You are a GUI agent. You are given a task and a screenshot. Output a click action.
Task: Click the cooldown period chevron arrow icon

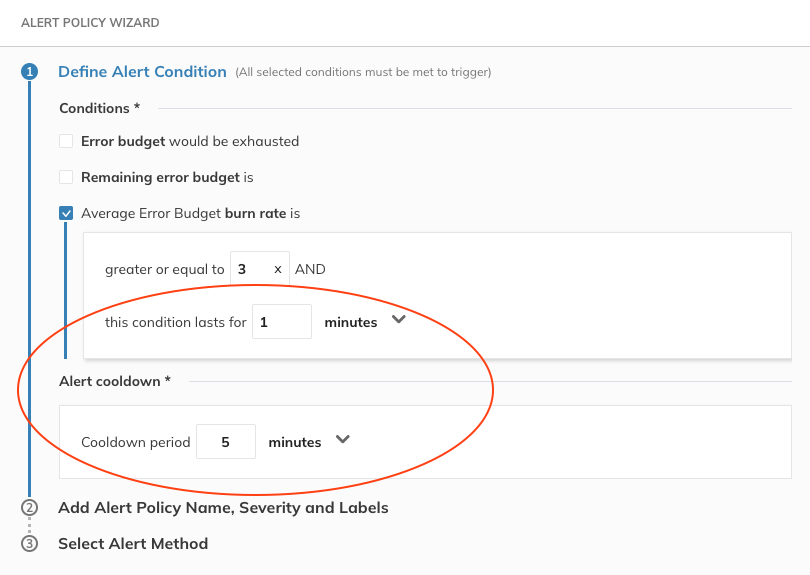(342, 440)
